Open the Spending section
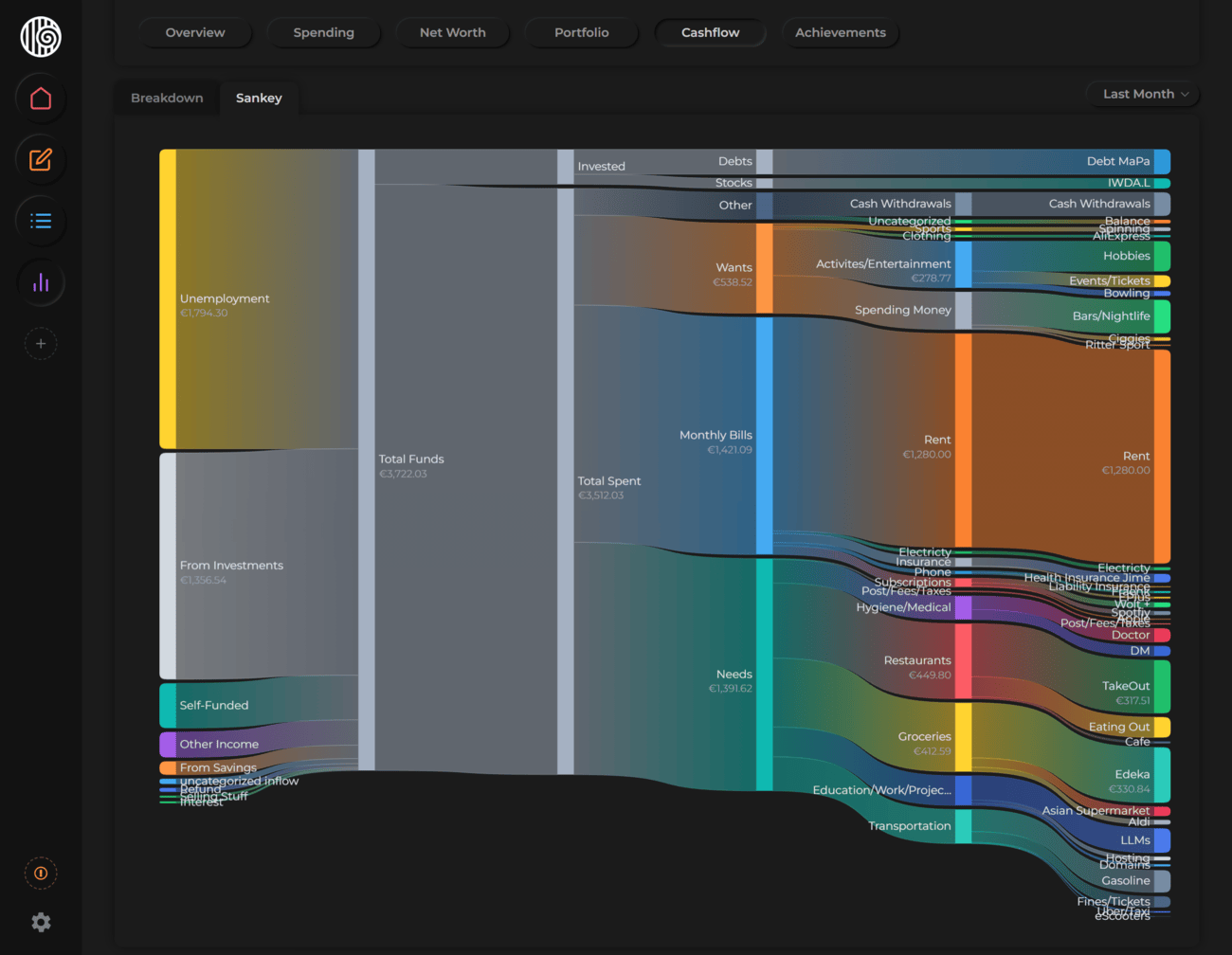The image size is (1232, 955). (x=323, y=32)
